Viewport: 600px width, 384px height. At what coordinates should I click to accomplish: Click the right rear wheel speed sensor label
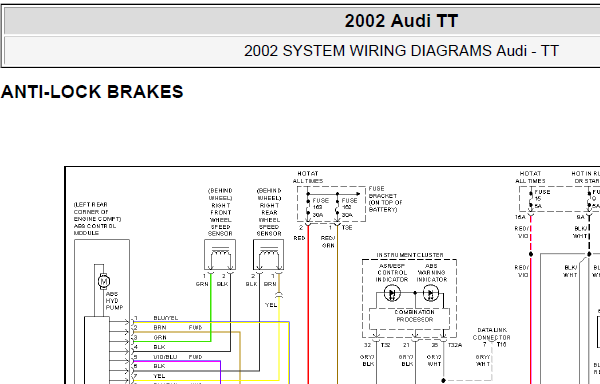(269, 212)
